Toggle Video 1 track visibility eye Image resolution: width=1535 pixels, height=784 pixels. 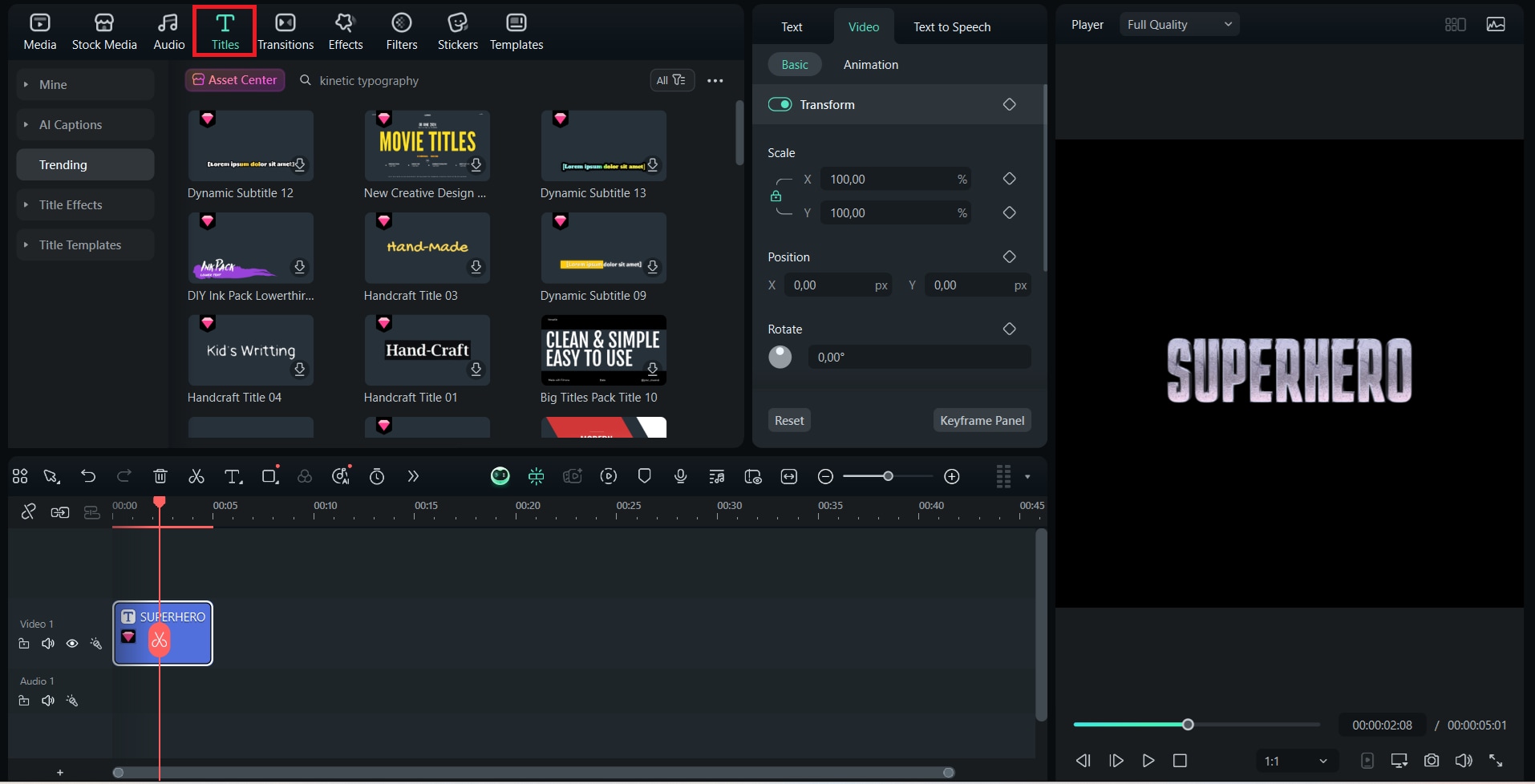(x=72, y=643)
